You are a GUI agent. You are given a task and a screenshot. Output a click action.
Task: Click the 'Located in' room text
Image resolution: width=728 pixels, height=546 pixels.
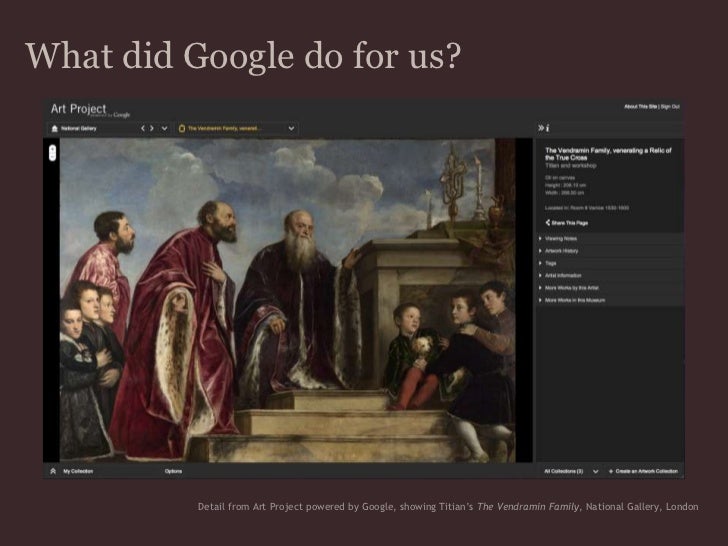(587, 208)
